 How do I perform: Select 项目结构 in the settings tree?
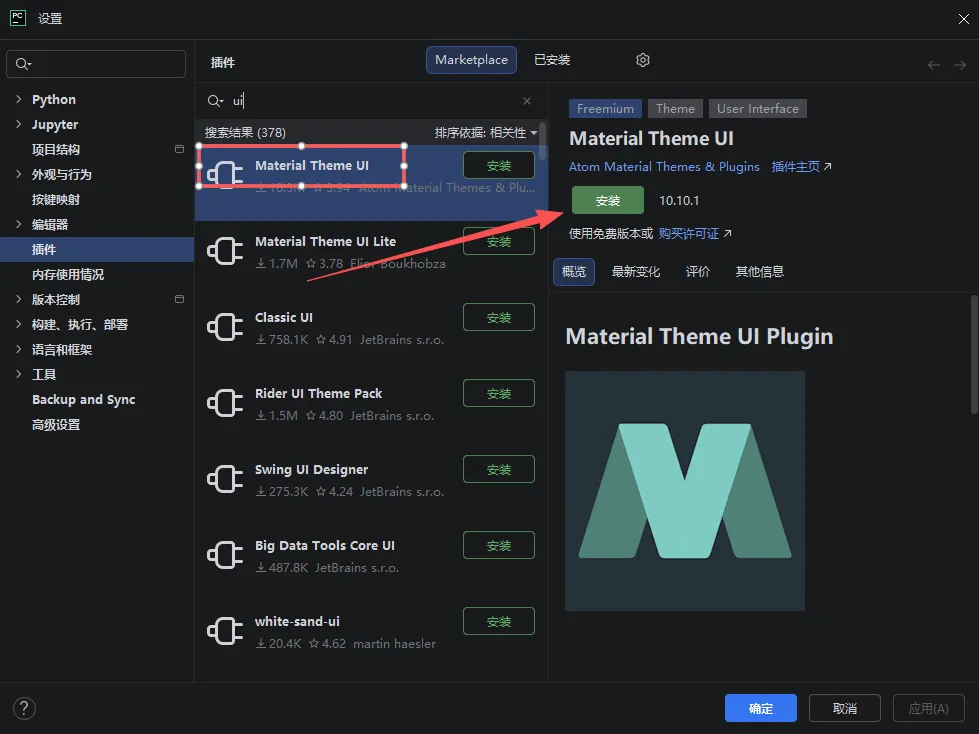click(56, 149)
